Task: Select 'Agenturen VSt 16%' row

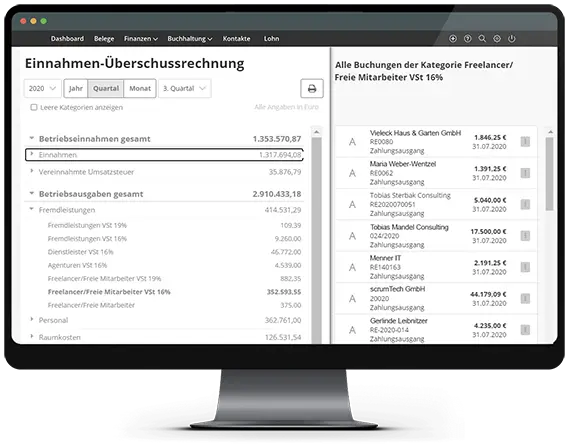Action: click(174, 265)
